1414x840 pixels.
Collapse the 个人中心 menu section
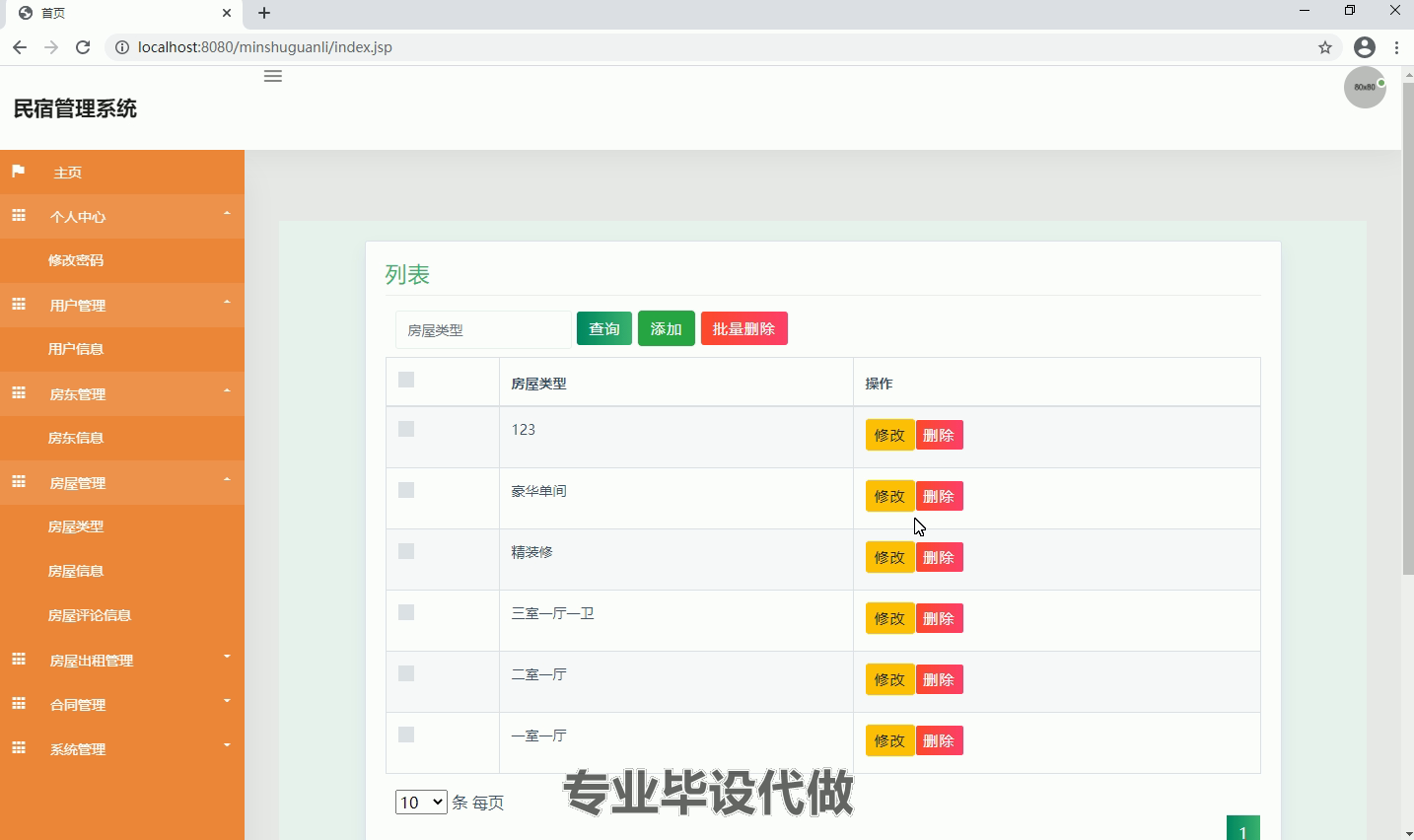[x=122, y=216]
